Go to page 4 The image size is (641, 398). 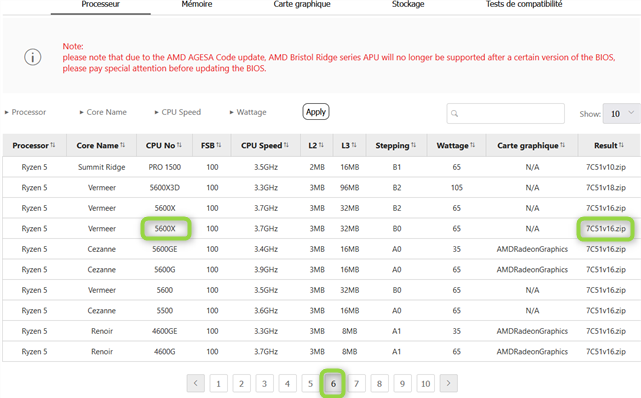click(x=287, y=384)
